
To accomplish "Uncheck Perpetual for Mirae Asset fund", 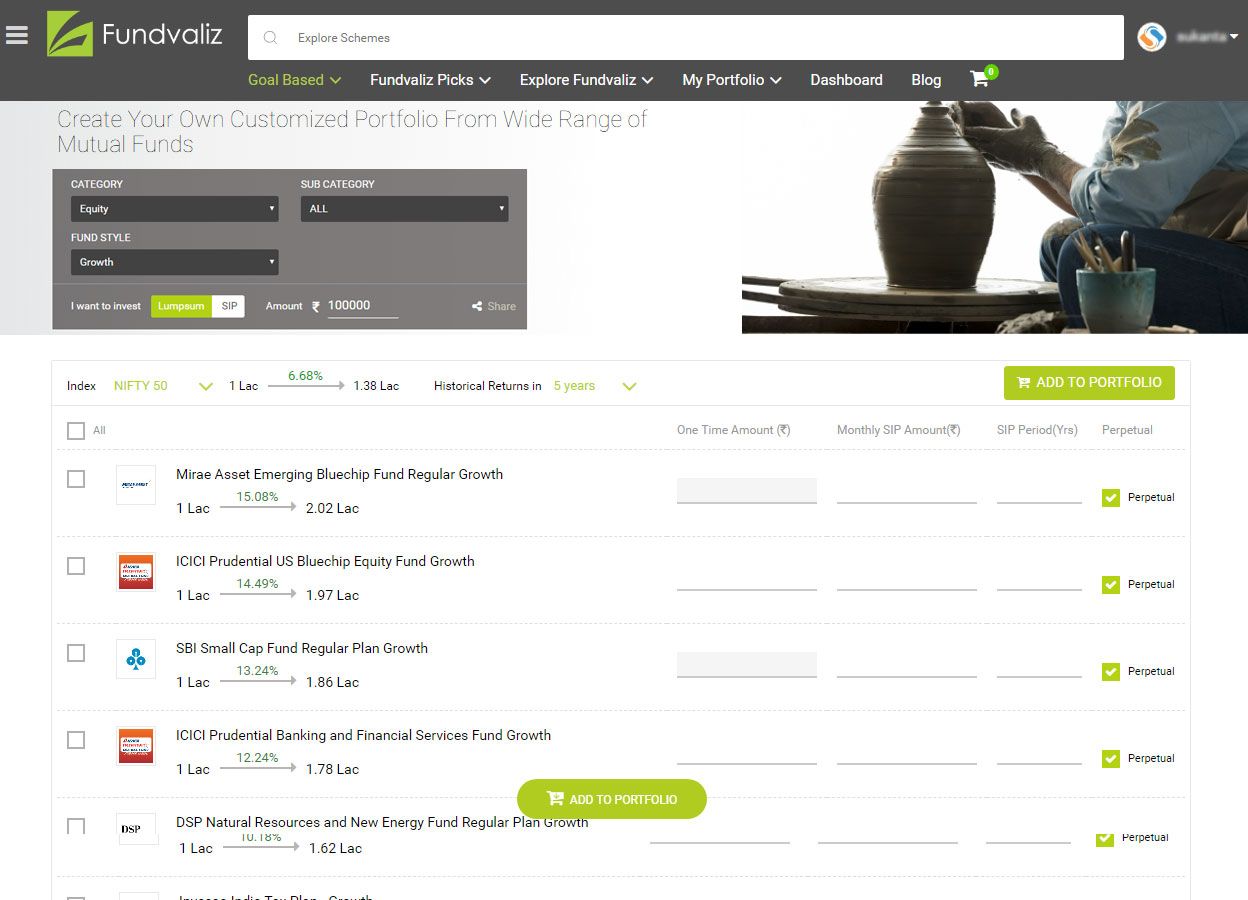I will point(1110,498).
